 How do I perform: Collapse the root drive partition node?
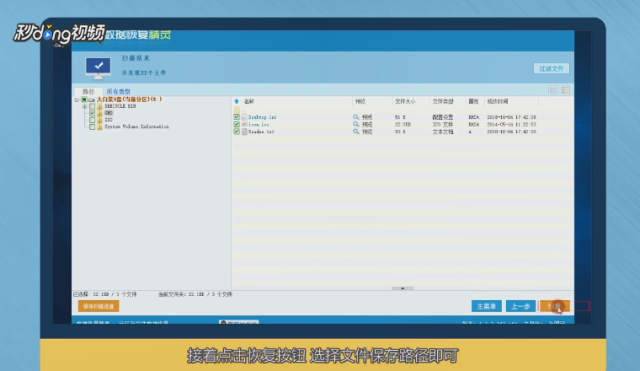[77, 100]
